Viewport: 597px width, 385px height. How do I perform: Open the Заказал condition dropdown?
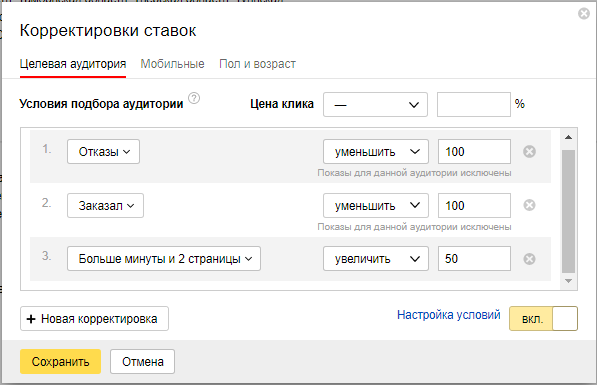click(x=105, y=206)
